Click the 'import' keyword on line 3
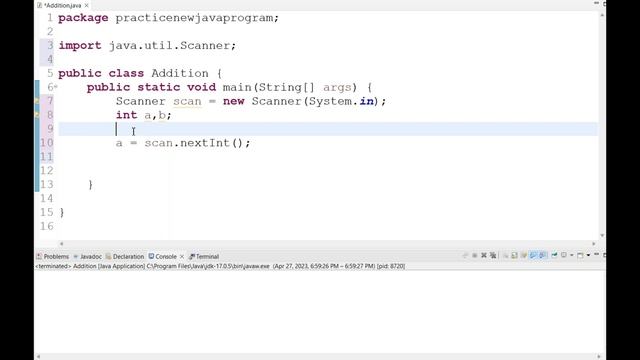The image size is (640, 360). coord(80,45)
